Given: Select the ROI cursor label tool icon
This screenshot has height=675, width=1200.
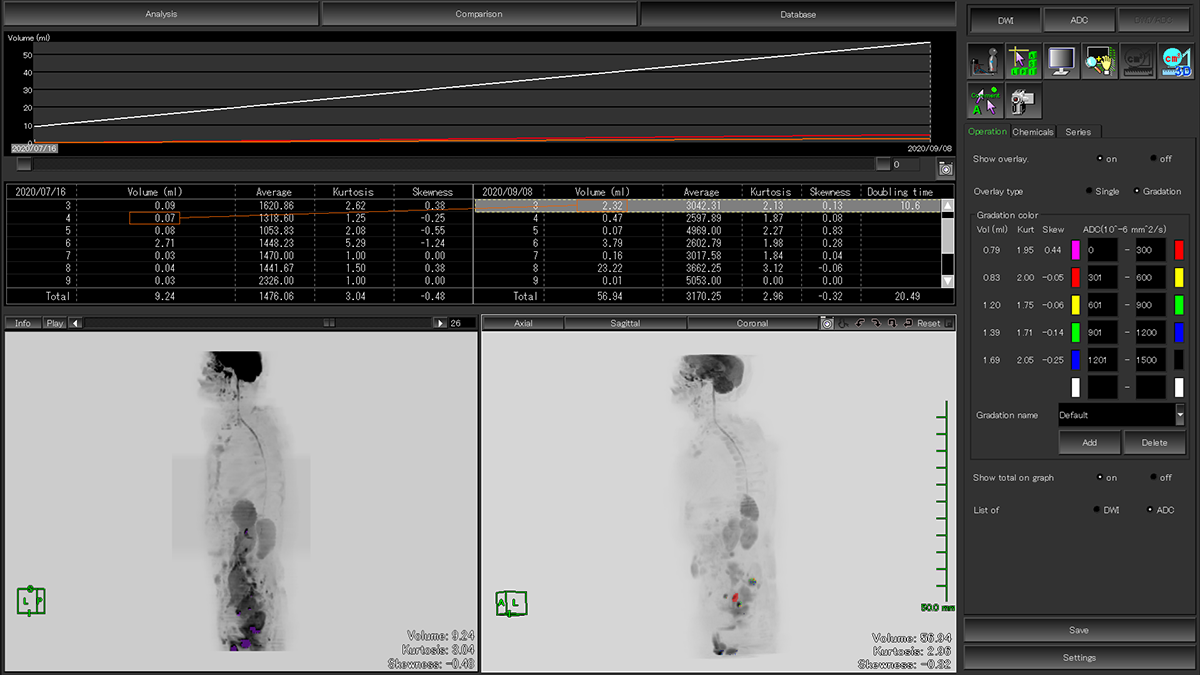Looking at the screenshot, I should tap(1024, 61).
